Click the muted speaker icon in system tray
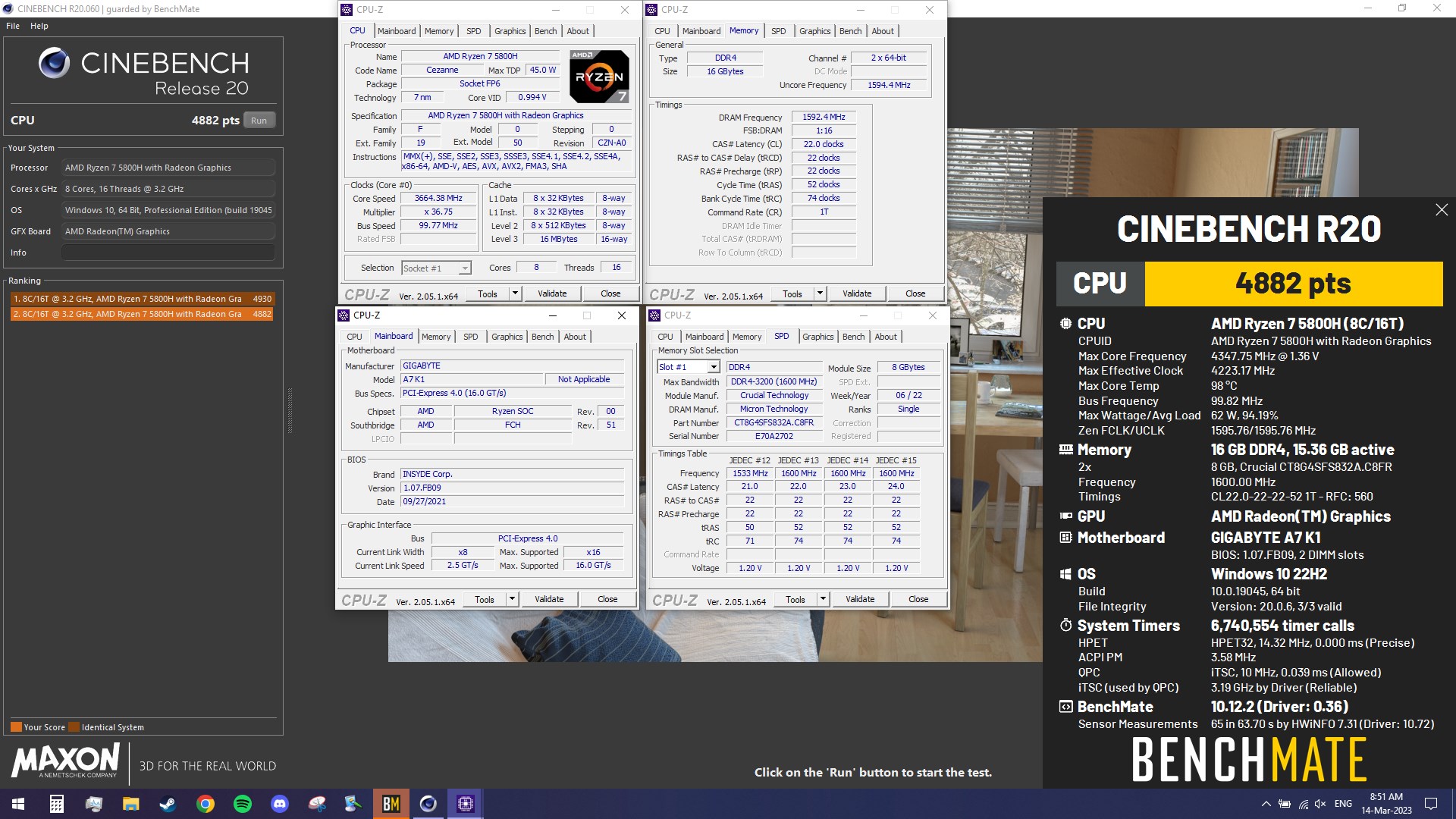Screen dimensions: 1456x819 pyautogui.click(x=1320, y=804)
